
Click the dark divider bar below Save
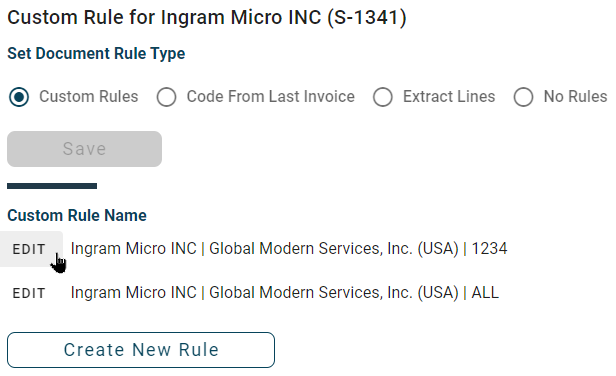click(x=52, y=186)
